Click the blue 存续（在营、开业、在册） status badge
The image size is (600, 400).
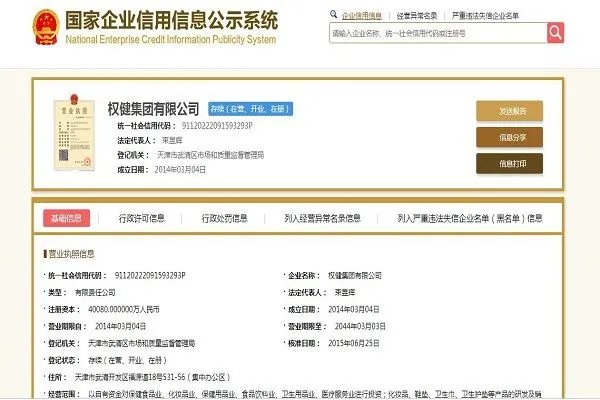click(x=251, y=109)
